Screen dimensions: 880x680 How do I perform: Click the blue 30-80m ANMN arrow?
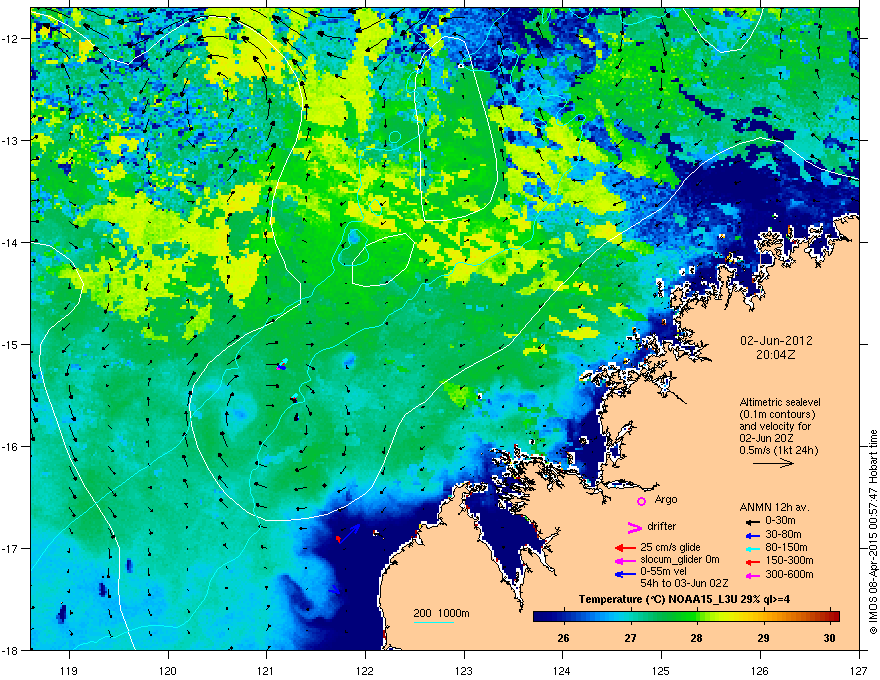tap(753, 535)
